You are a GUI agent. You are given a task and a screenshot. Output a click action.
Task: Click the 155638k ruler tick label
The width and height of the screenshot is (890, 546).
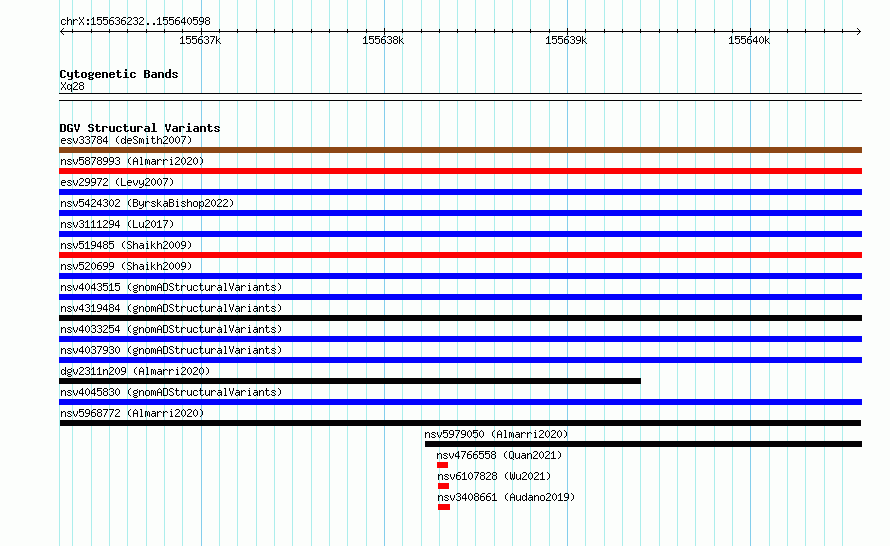pos(383,40)
